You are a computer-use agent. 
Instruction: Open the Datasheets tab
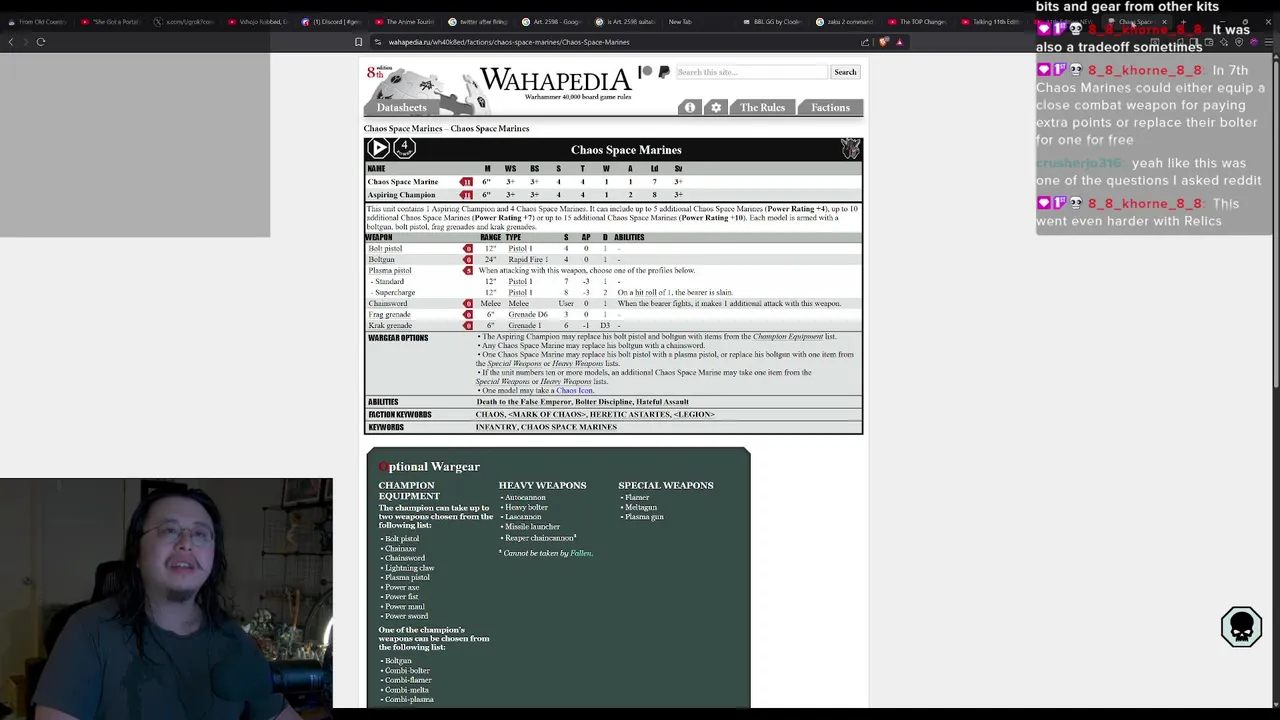coord(401,107)
